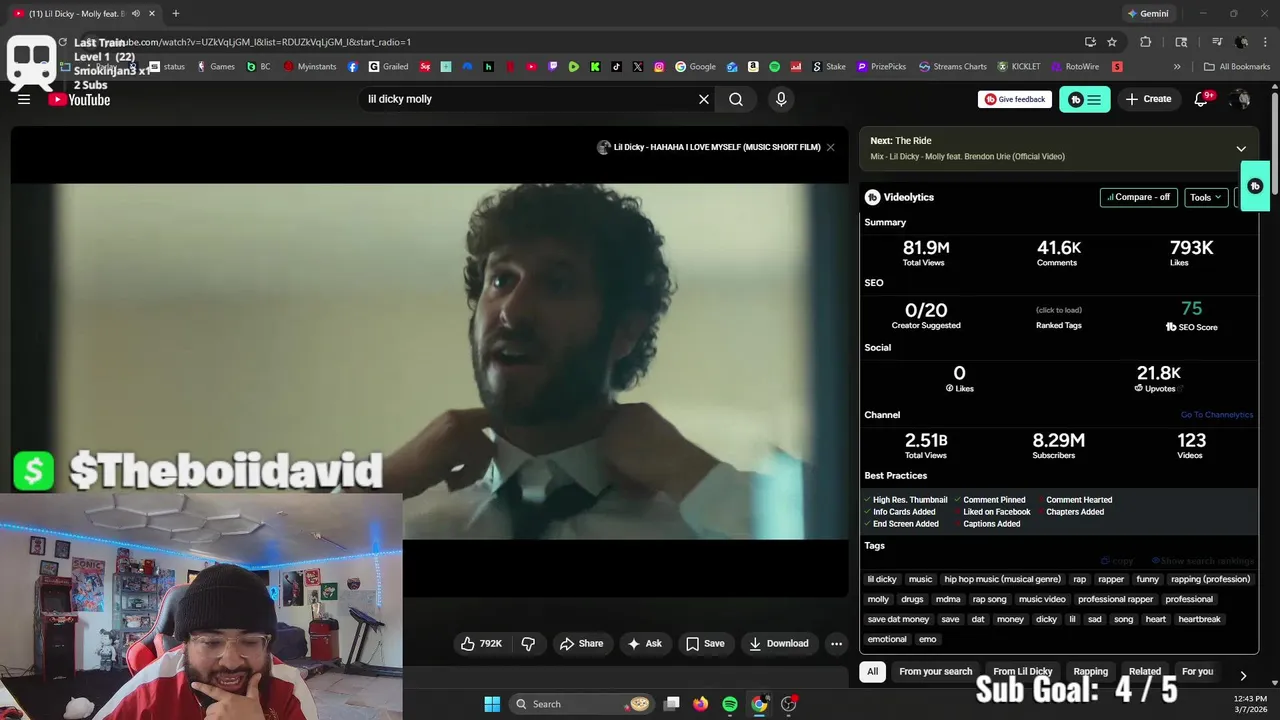The width and height of the screenshot is (1280, 720).
Task: Click the 'hip hop music (musical genre)' tag
Action: pyautogui.click(x=1002, y=579)
